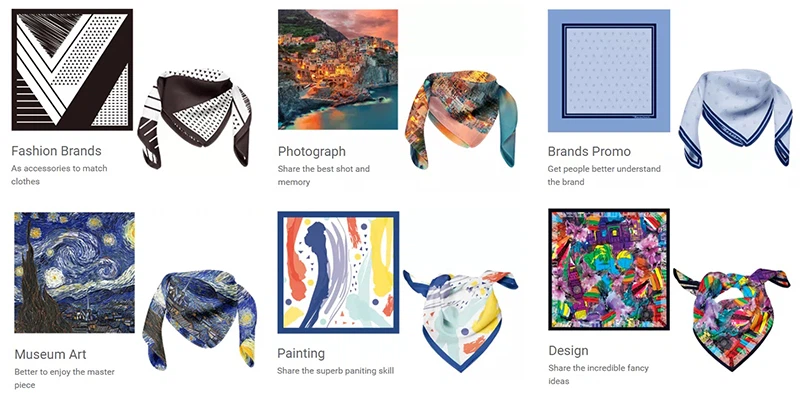Select the black and white folded scarf

tap(195, 118)
